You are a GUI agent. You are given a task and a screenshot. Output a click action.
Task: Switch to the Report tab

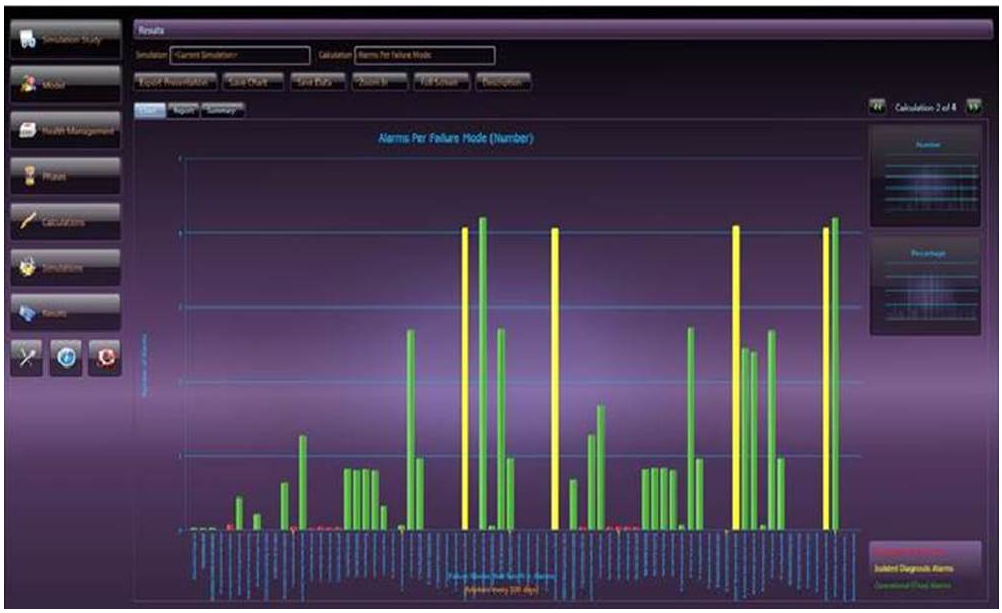183,110
